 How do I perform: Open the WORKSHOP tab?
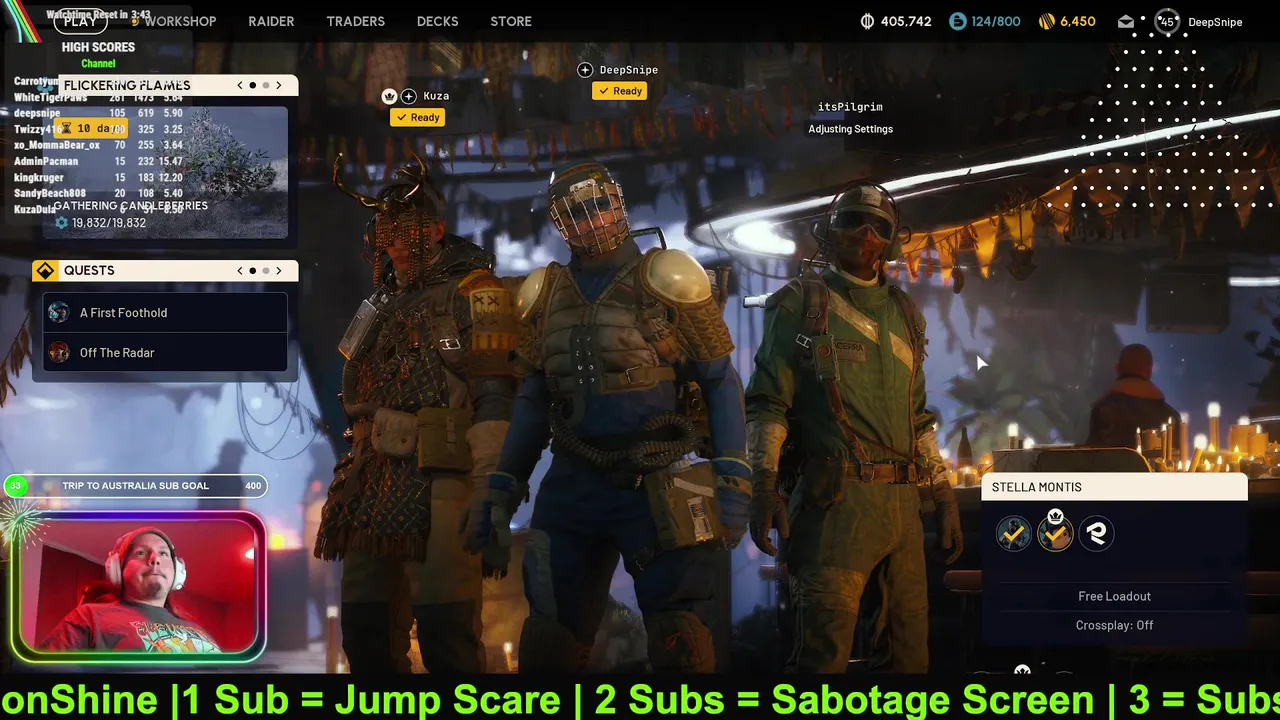pos(180,21)
